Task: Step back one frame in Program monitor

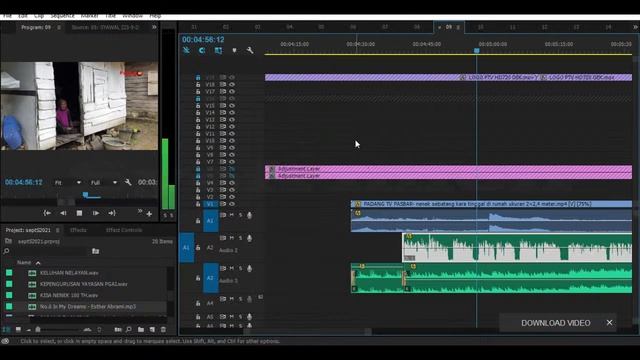Action: (x=63, y=213)
